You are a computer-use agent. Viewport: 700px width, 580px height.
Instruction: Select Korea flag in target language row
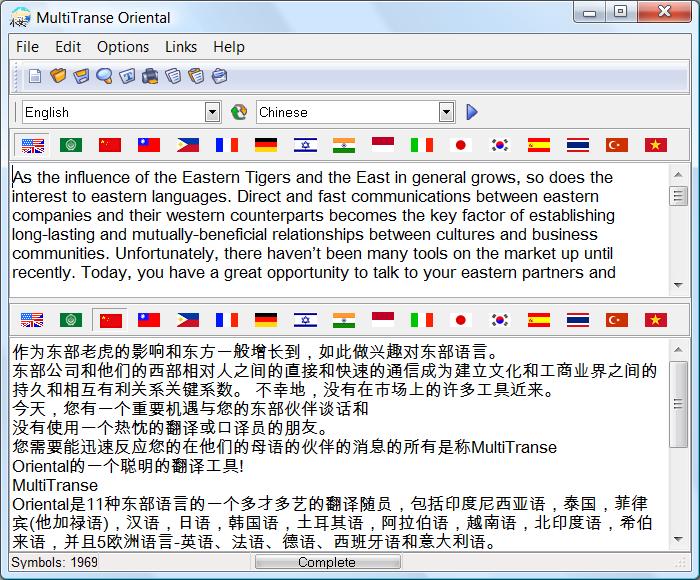(x=500, y=320)
